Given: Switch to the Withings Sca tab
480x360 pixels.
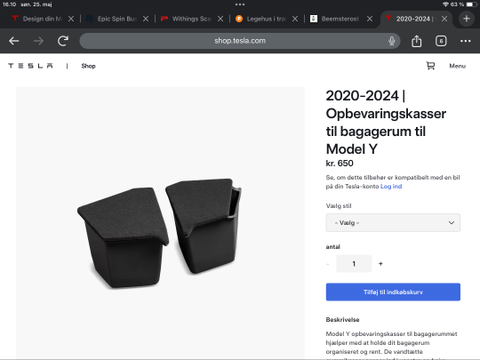Looking at the screenshot, I should (x=187, y=19).
